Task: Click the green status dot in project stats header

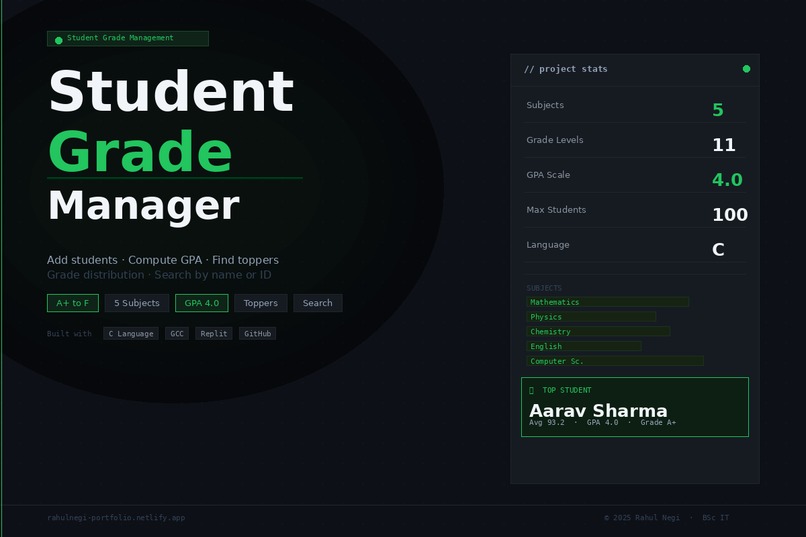Action: point(746,69)
